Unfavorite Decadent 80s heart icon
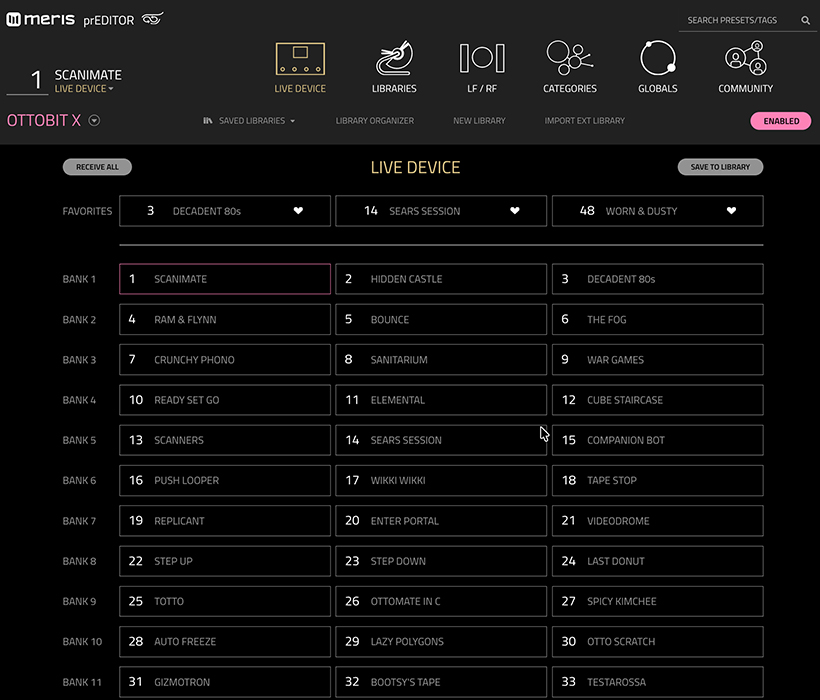This screenshot has width=820, height=700. [x=298, y=211]
